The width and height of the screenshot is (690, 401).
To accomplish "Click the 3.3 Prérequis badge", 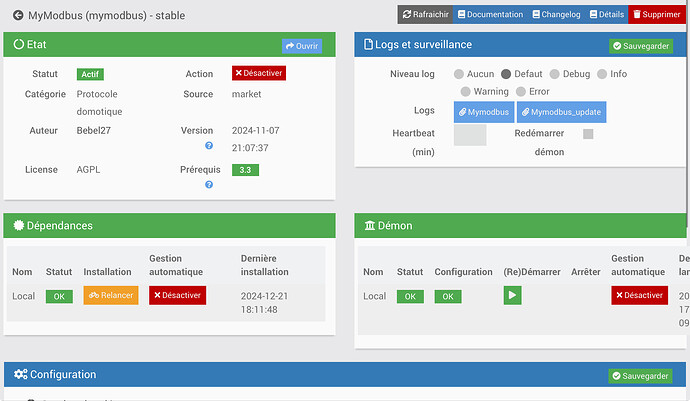I will click(x=245, y=170).
